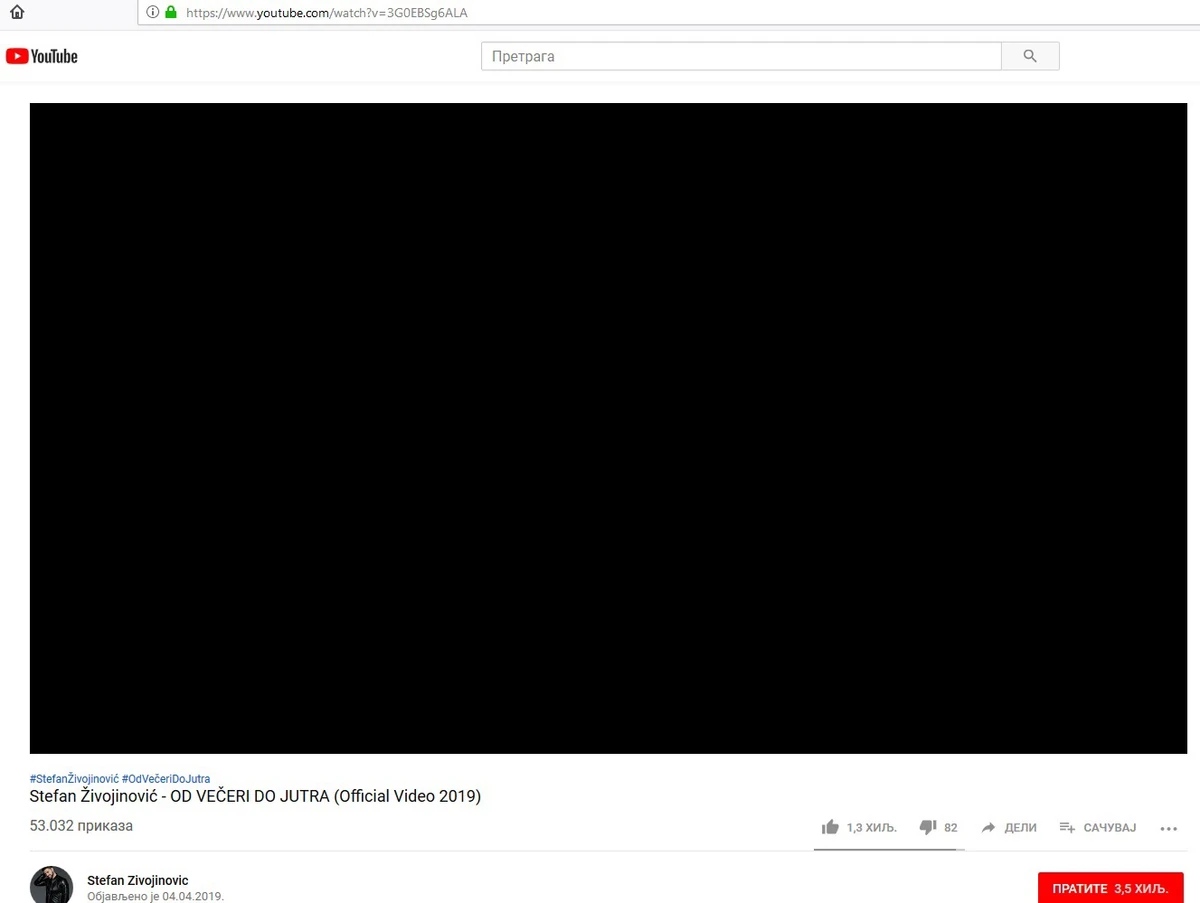Click the green padlock security icon
1200x903 pixels.
point(171,13)
